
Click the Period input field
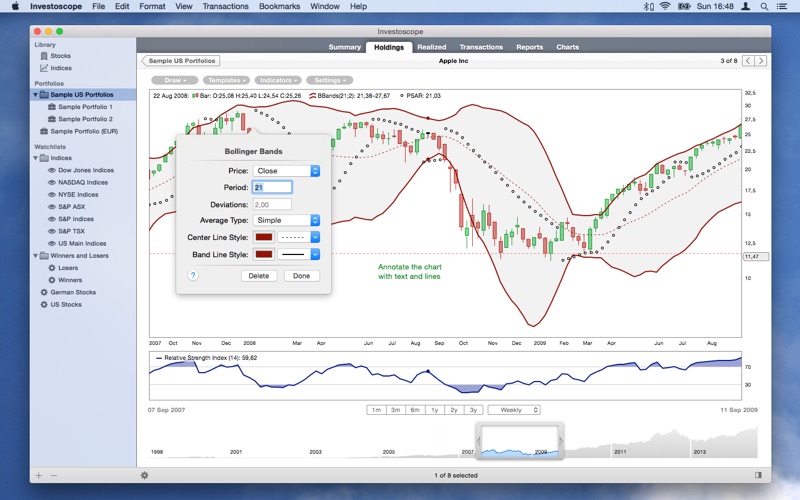[272, 187]
